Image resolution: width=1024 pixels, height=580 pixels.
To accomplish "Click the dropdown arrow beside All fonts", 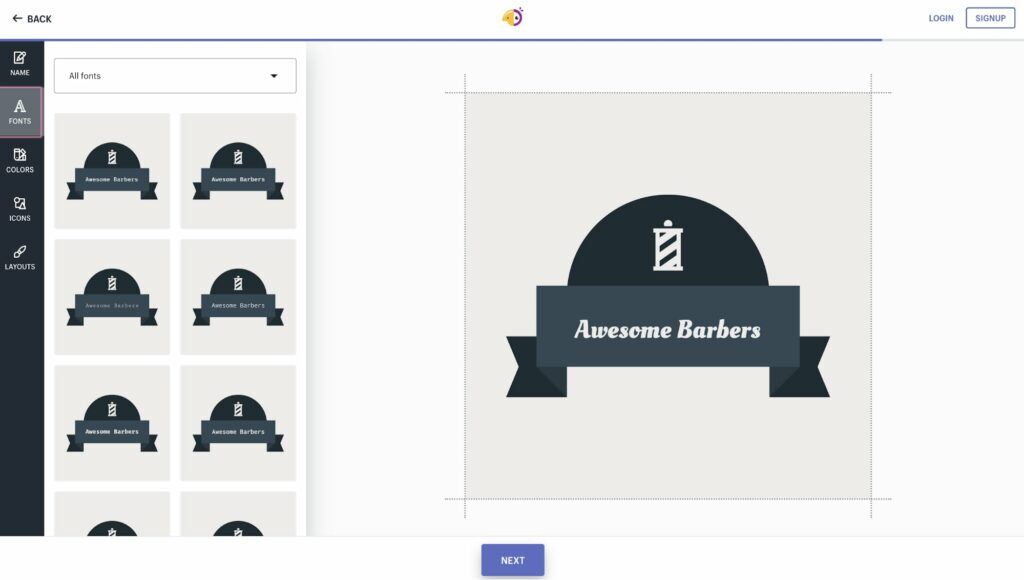I will pyautogui.click(x=274, y=76).
